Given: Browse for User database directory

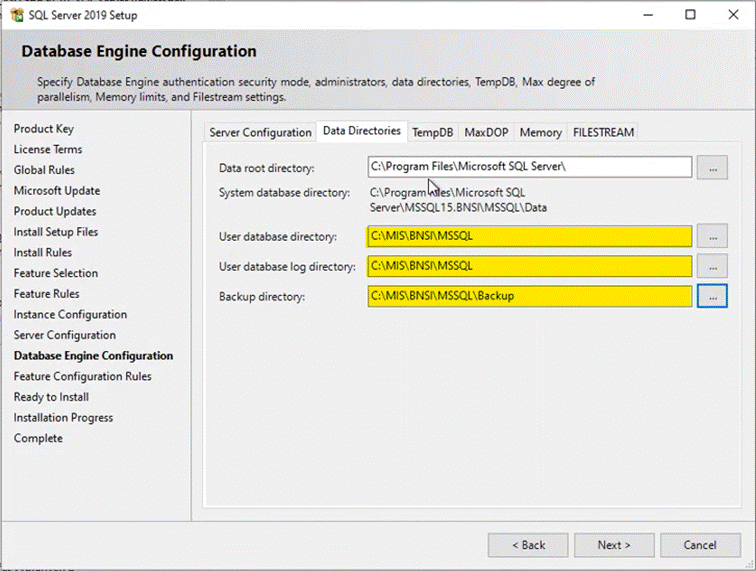Looking at the screenshot, I should [x=712, y=236].
